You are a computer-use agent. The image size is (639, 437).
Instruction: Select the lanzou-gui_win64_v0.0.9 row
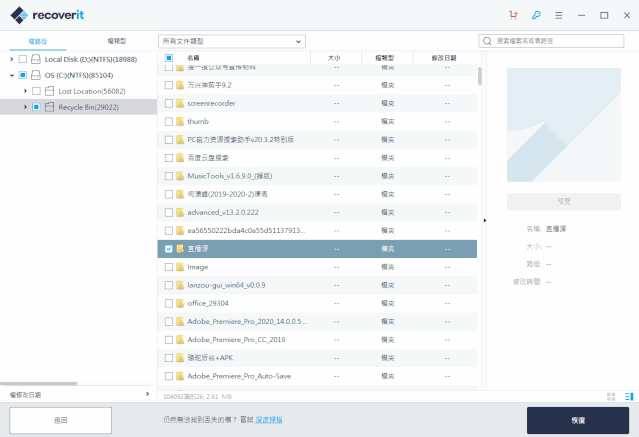tap(317, 285)
